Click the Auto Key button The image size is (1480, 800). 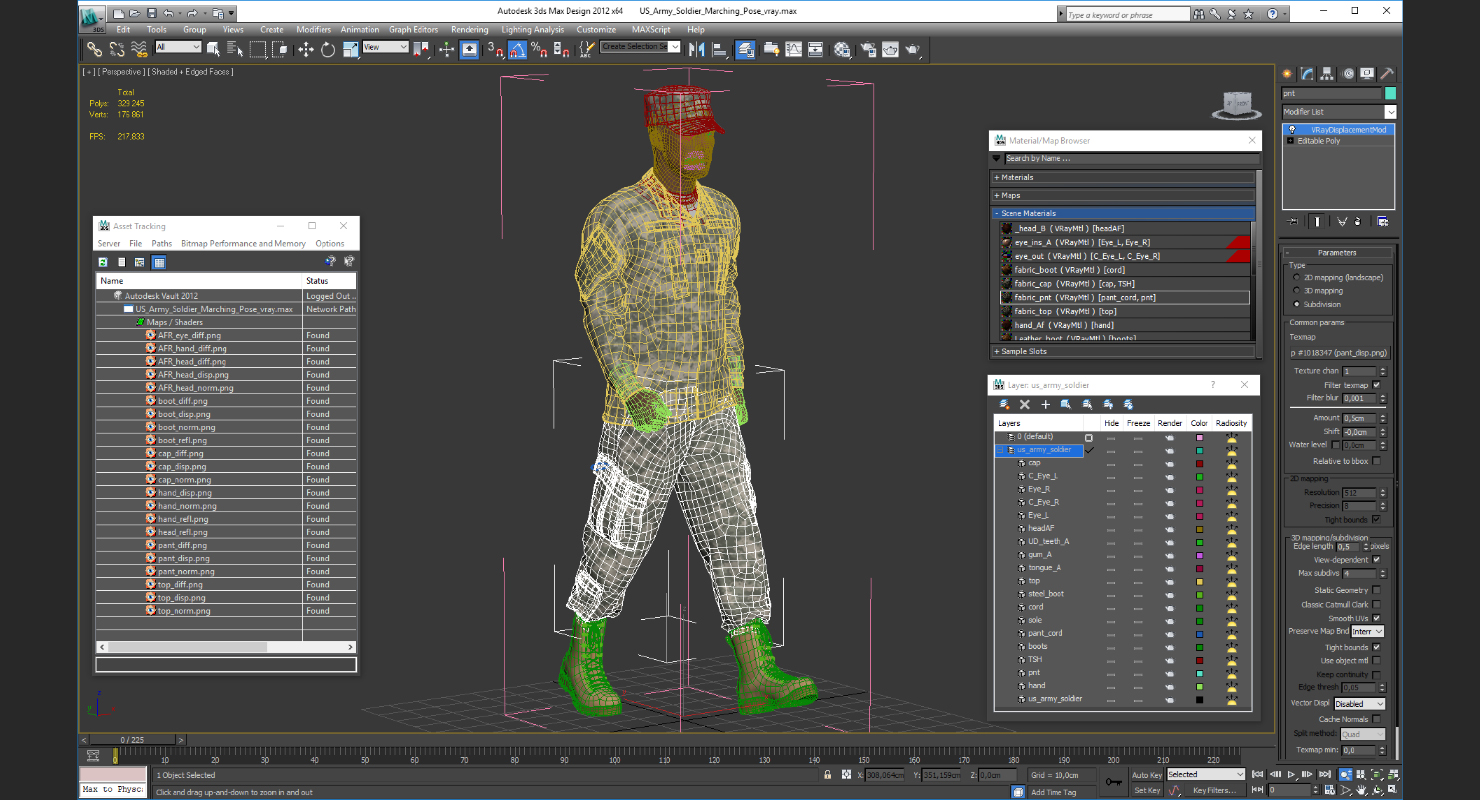1147,775
